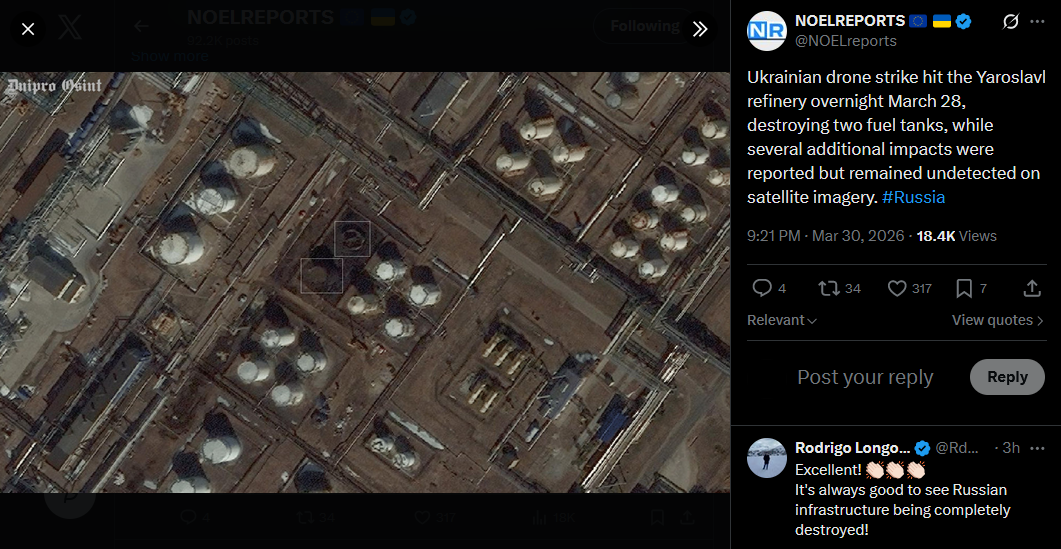Viewport: 1061px width, 549px height.
Task: Open View quotes link
Action: (998, 320)
